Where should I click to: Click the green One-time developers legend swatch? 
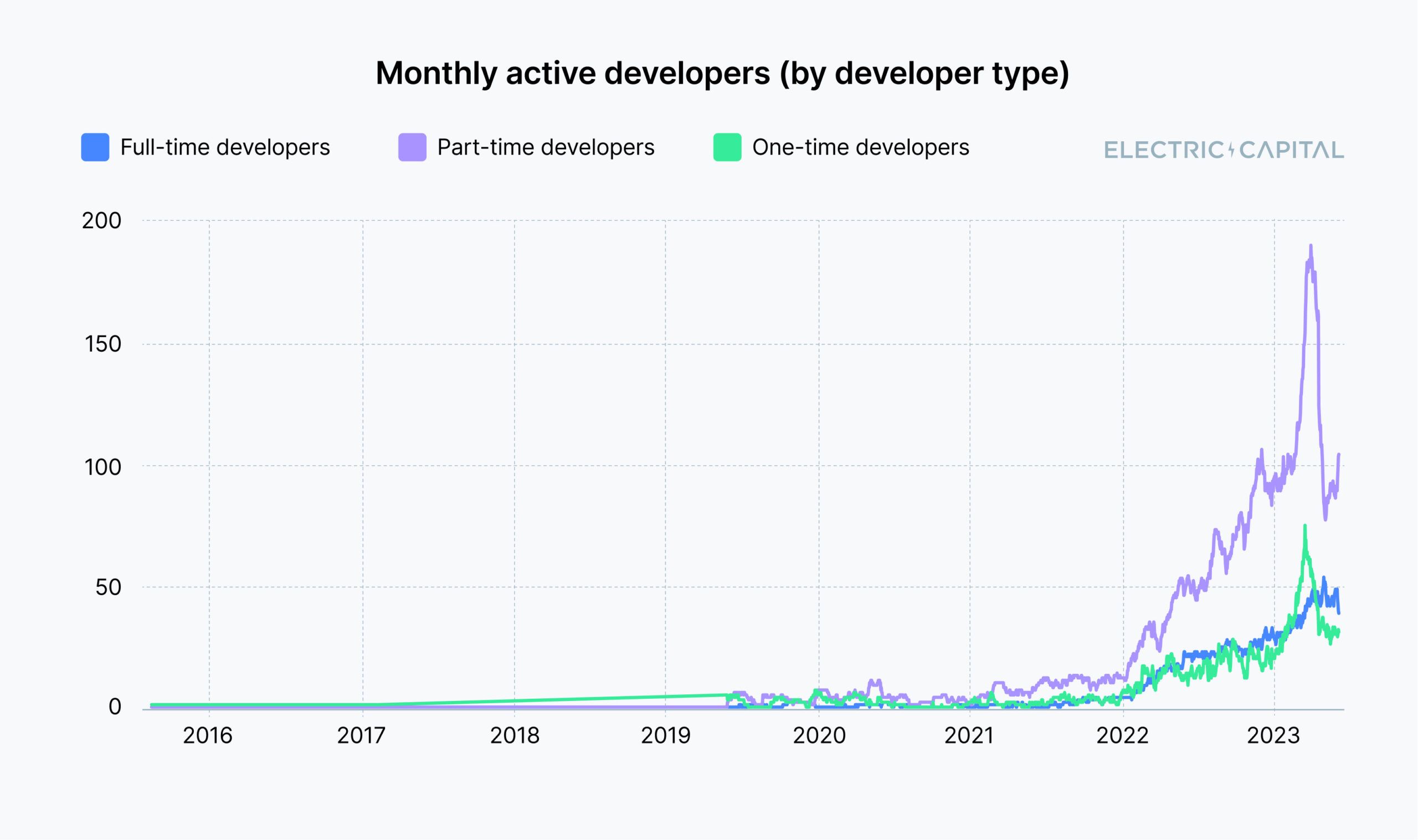[727, 148]
